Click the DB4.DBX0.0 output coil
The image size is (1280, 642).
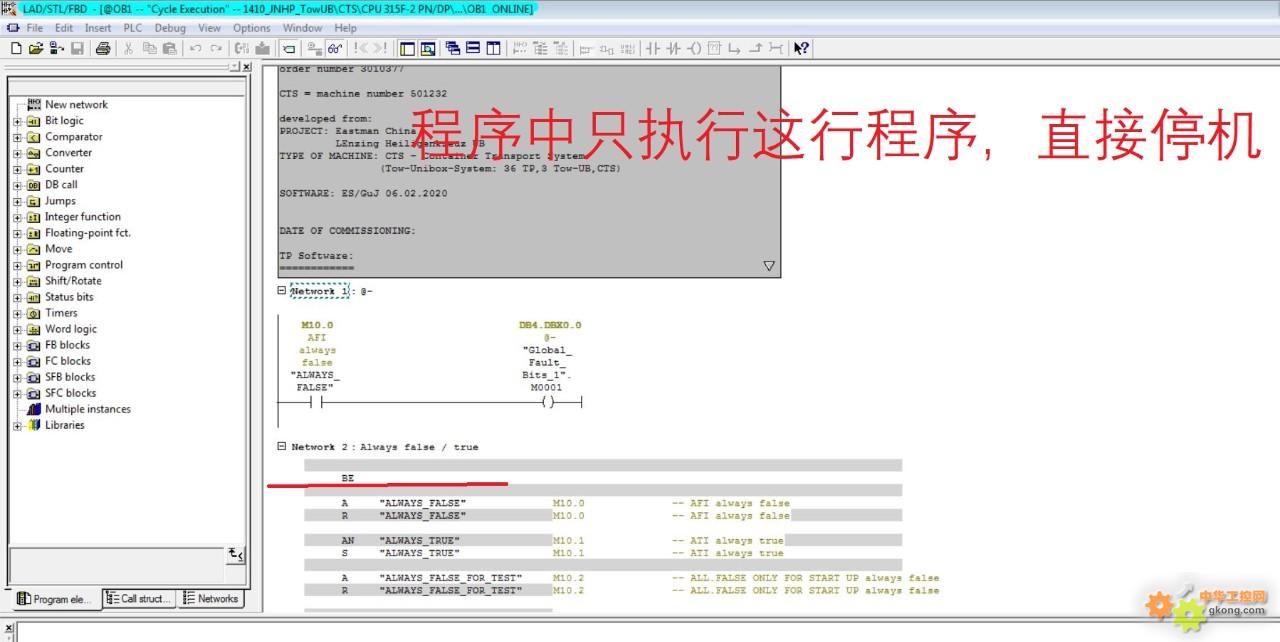pos(547,402)
